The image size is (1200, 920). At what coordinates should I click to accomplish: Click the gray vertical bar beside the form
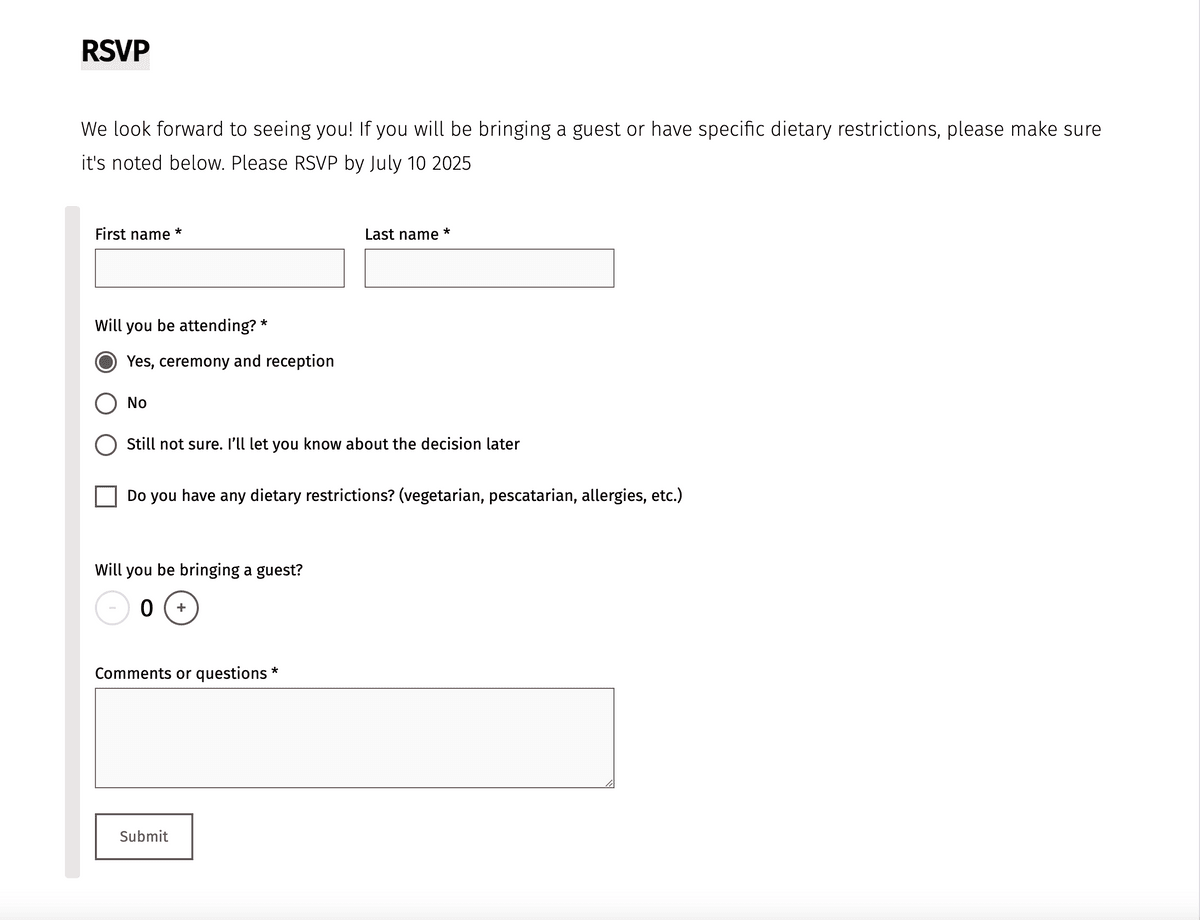[x=72, y=542]
